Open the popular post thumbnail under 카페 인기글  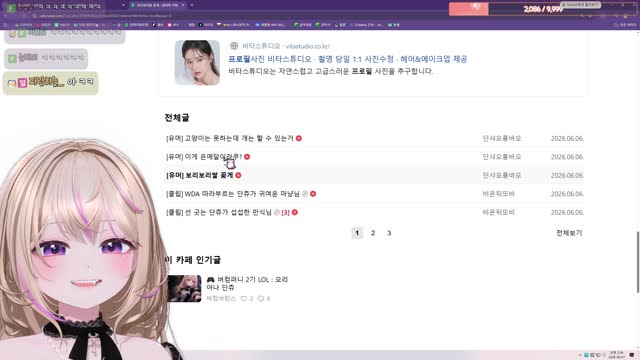(x=184, y=289)
